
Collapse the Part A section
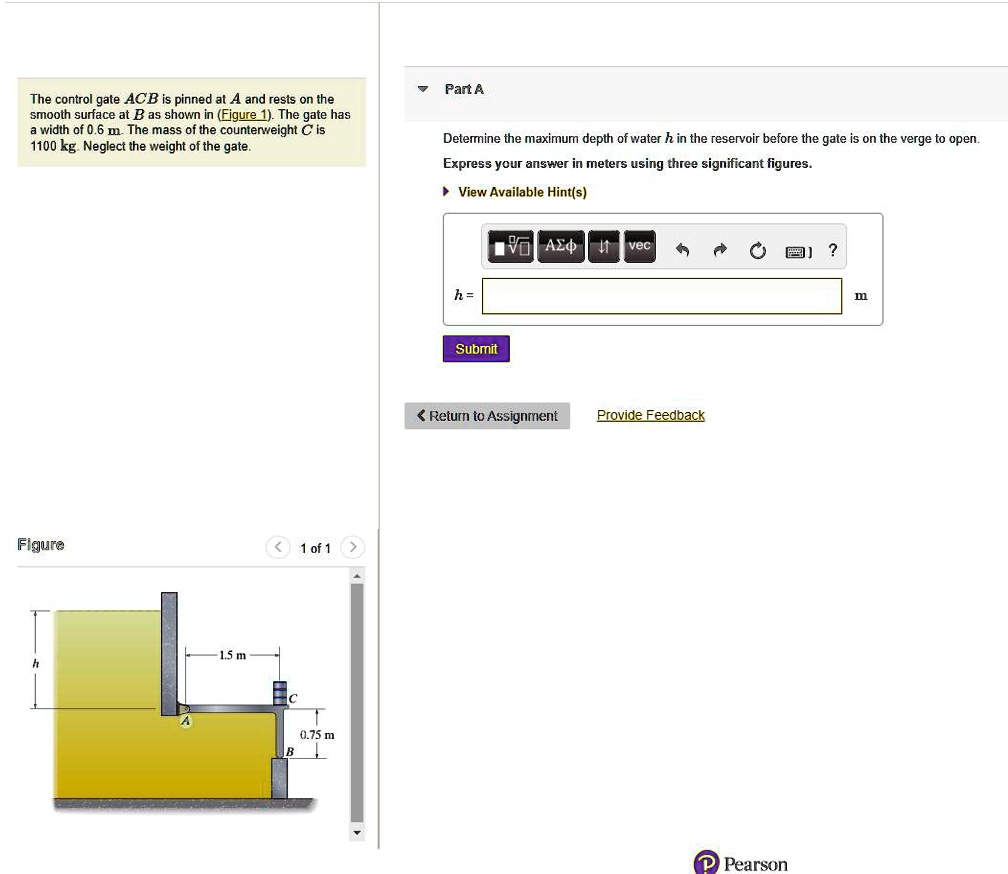coord(423,89)
